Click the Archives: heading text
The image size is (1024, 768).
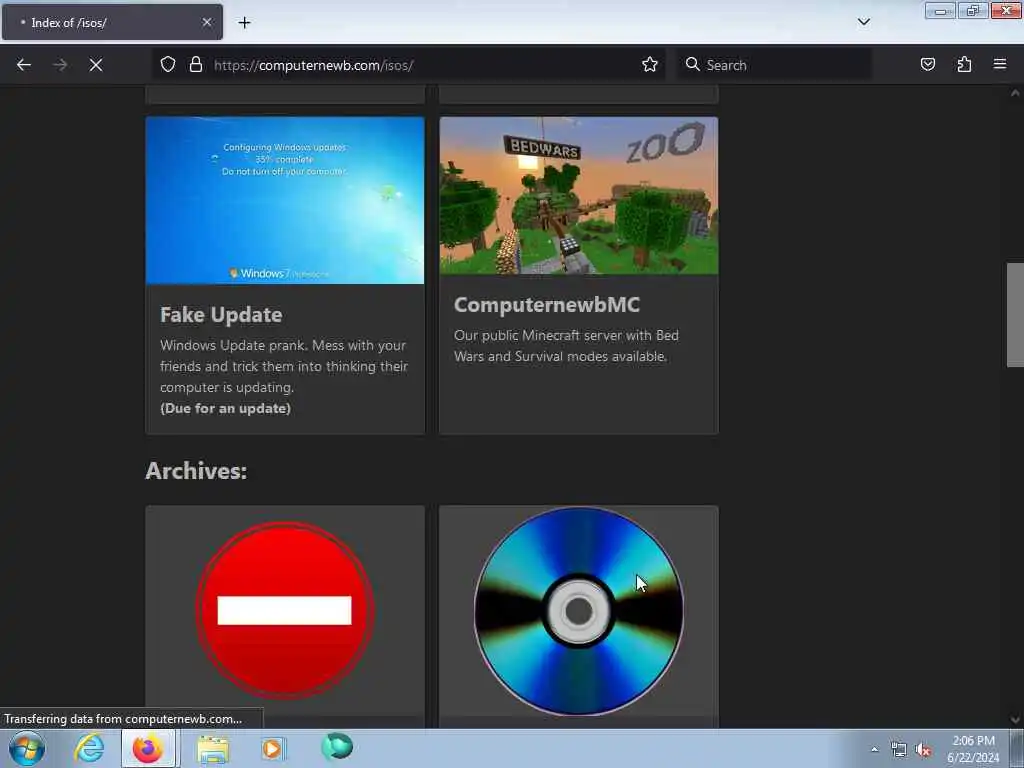click(196, 471)
